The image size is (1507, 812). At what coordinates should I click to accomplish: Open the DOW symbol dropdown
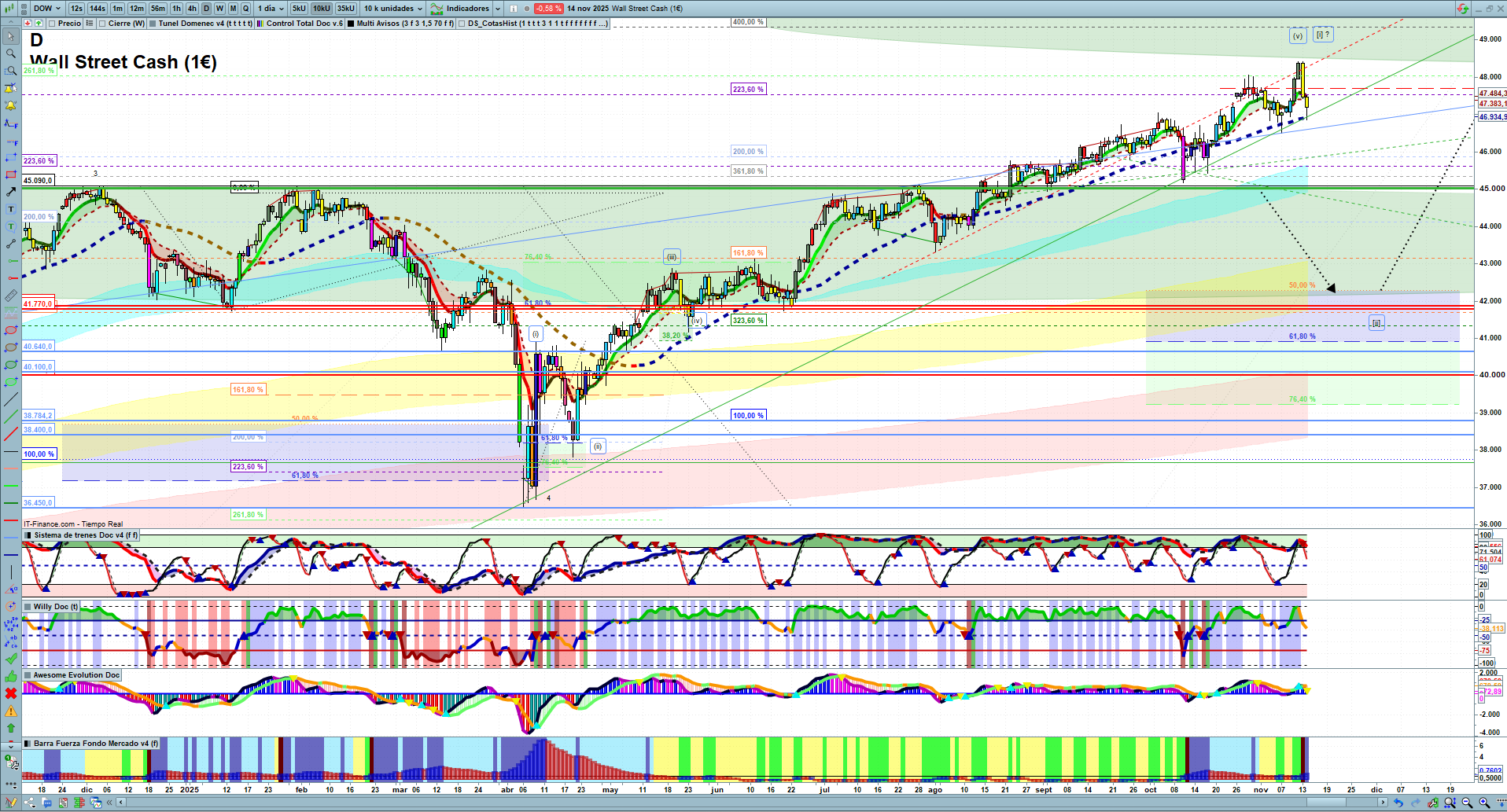tap(47, 9)
